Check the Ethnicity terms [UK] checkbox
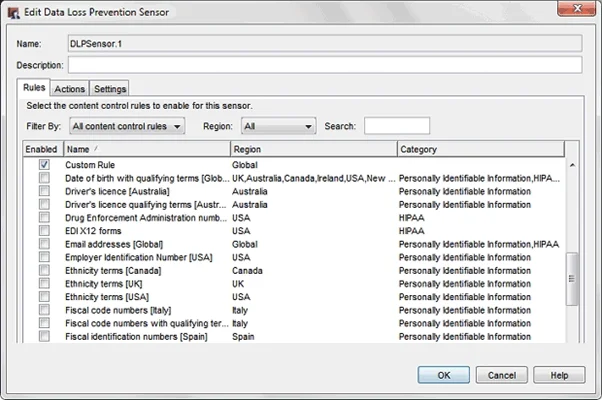This screenshot has width=602, height=400. tap(44, 283)
